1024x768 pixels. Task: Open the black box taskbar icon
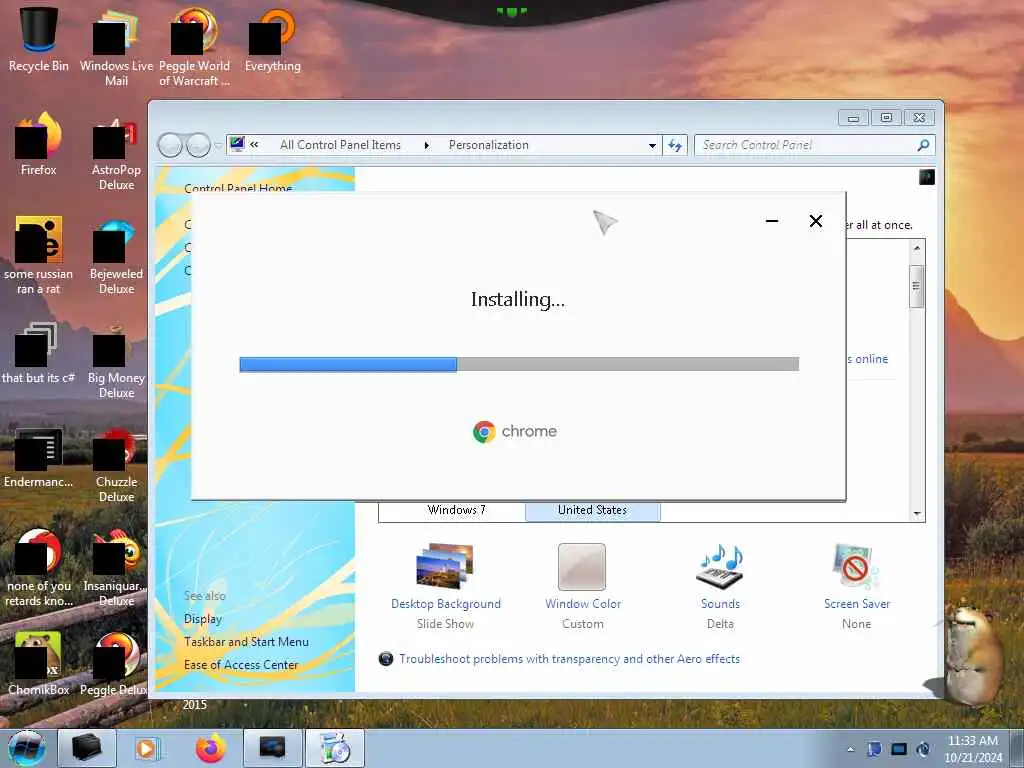(x=87, y=748)
